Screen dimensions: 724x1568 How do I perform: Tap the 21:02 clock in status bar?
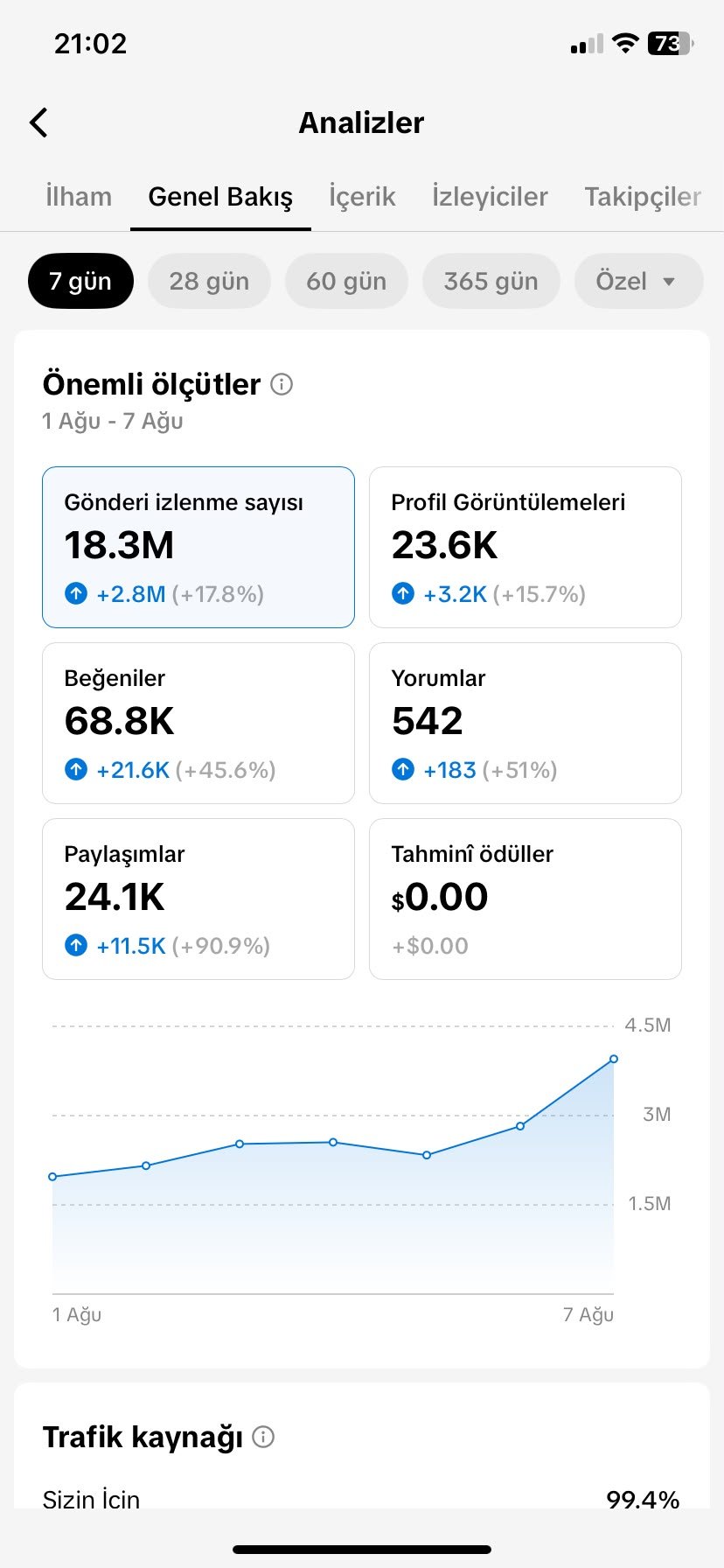(x=90, y=44)
